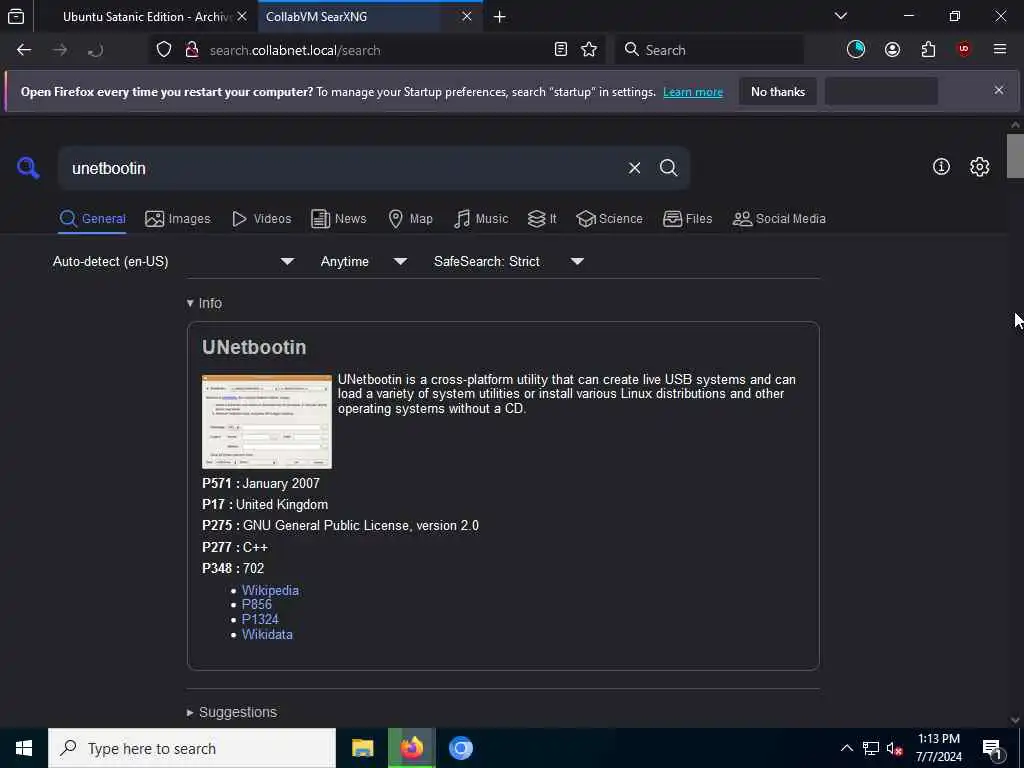Click the taskbar search box
Viewport: 1024px width, 768px height.
point(192,748)
